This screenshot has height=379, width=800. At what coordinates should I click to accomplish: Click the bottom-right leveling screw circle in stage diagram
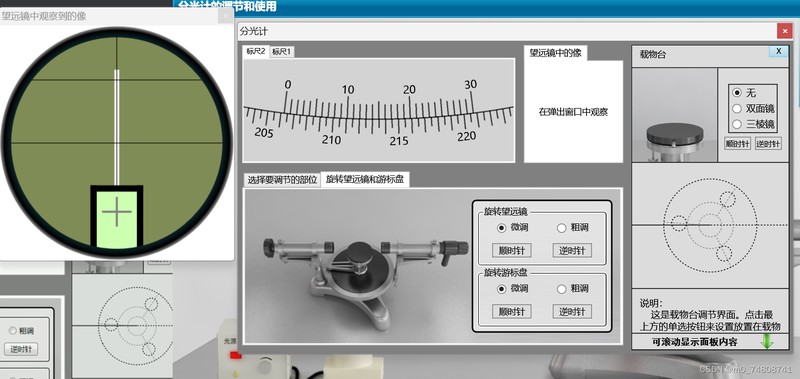pyautogui.click(x=723, y=252)
